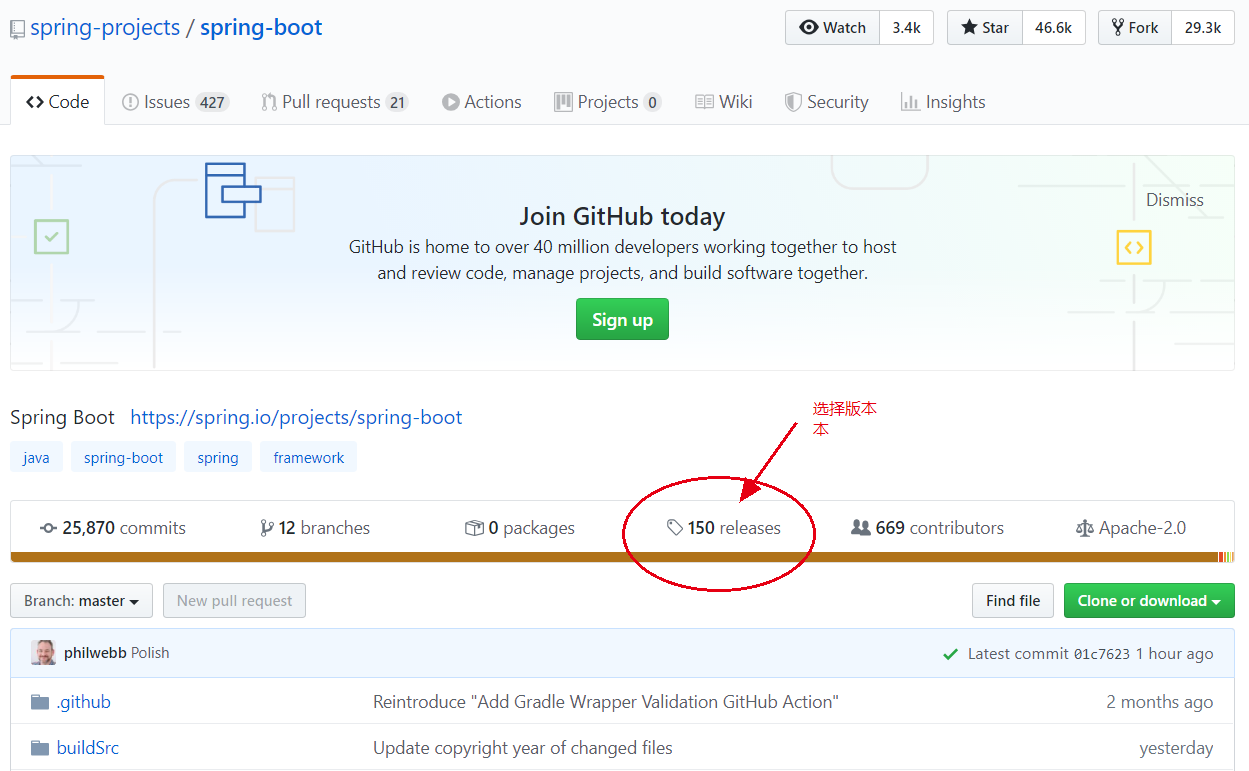Switch to the Security tab
This screenshot has width=1249, height=771.
point(826,102)
